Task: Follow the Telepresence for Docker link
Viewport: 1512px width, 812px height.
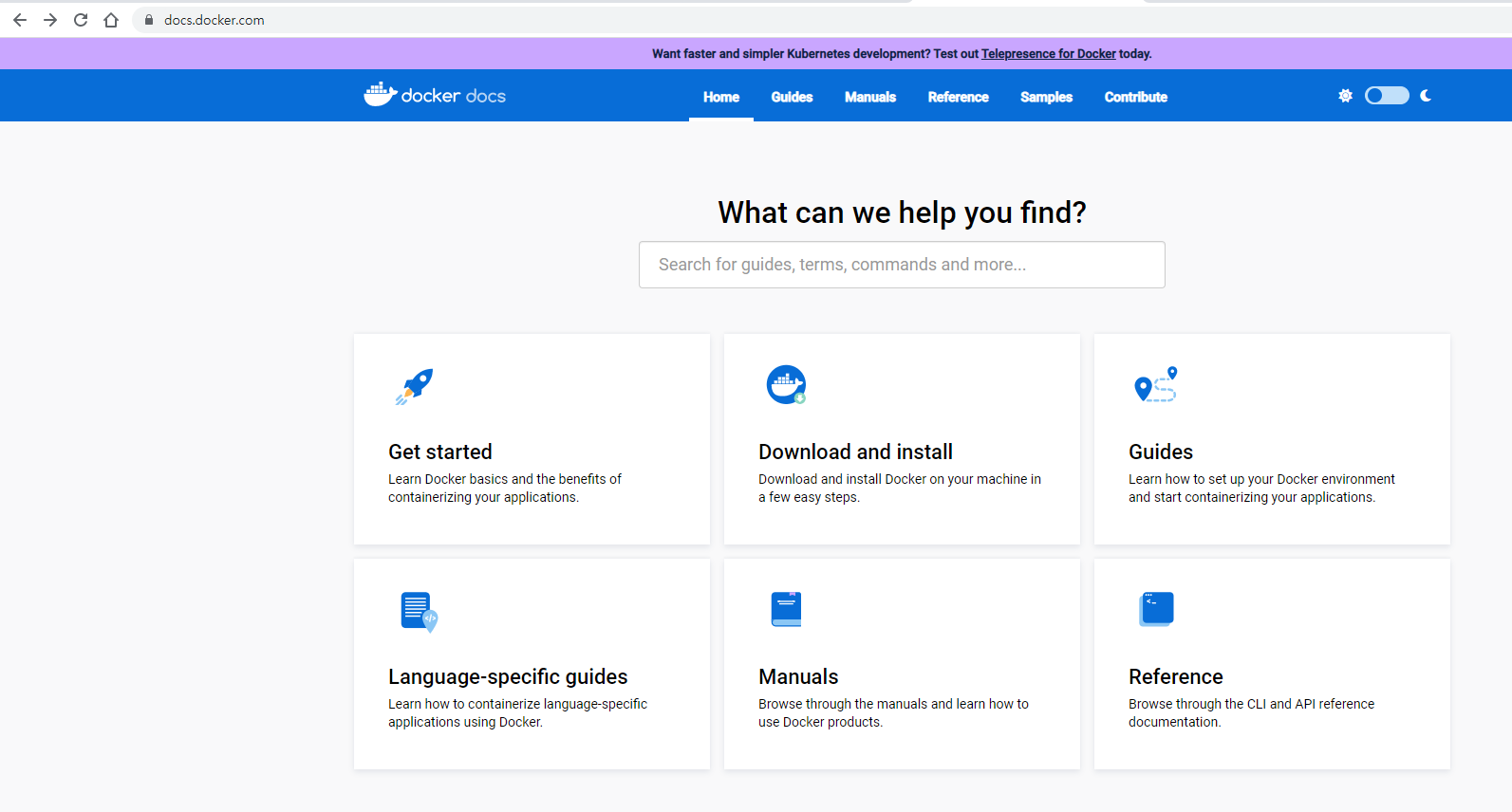Action: tap(1049, 54)
